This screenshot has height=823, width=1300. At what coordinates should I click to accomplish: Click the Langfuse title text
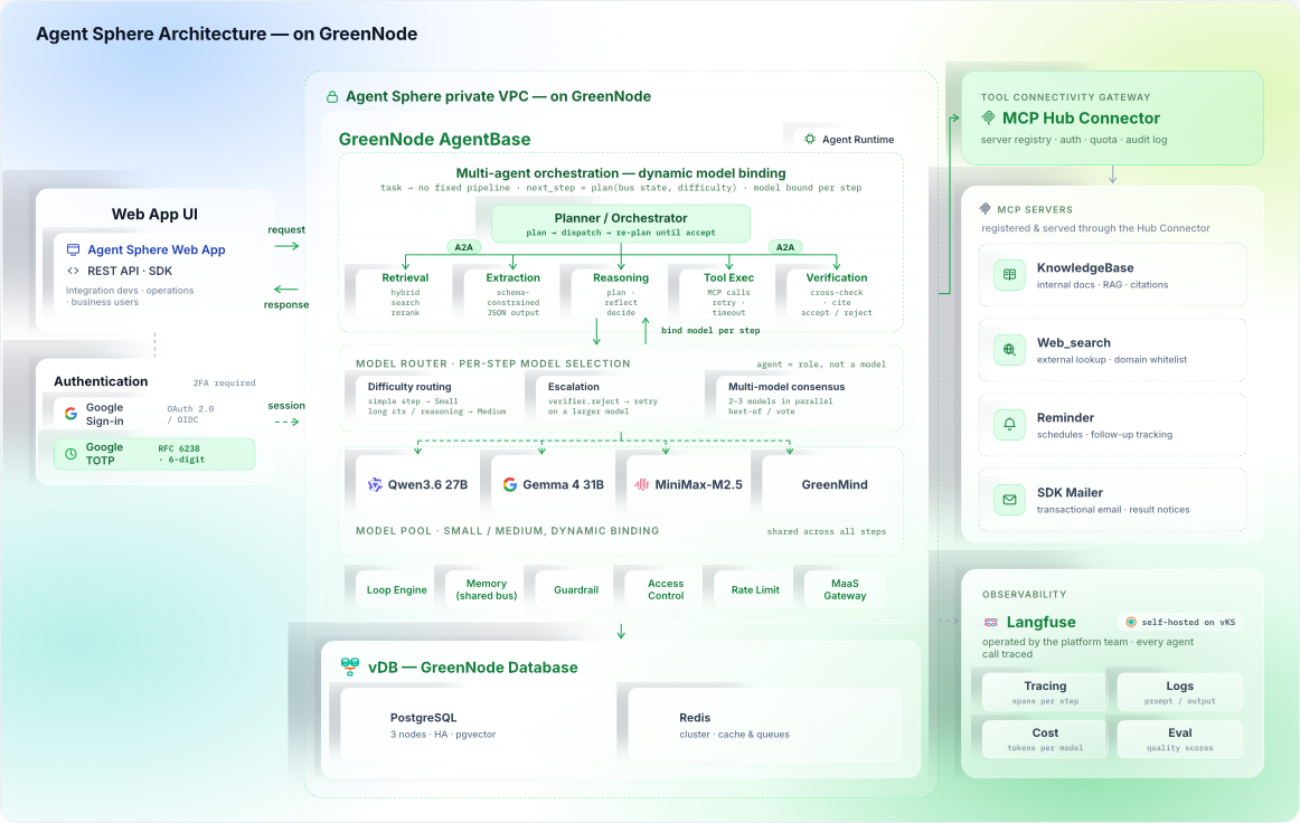[x=1041, y=622]
